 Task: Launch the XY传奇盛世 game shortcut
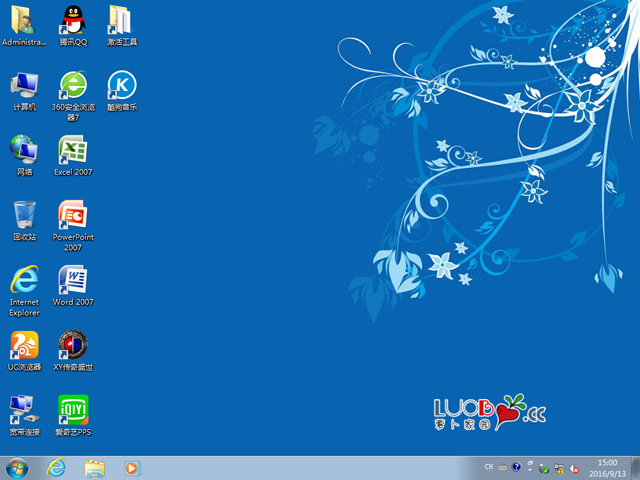point(73,351)
